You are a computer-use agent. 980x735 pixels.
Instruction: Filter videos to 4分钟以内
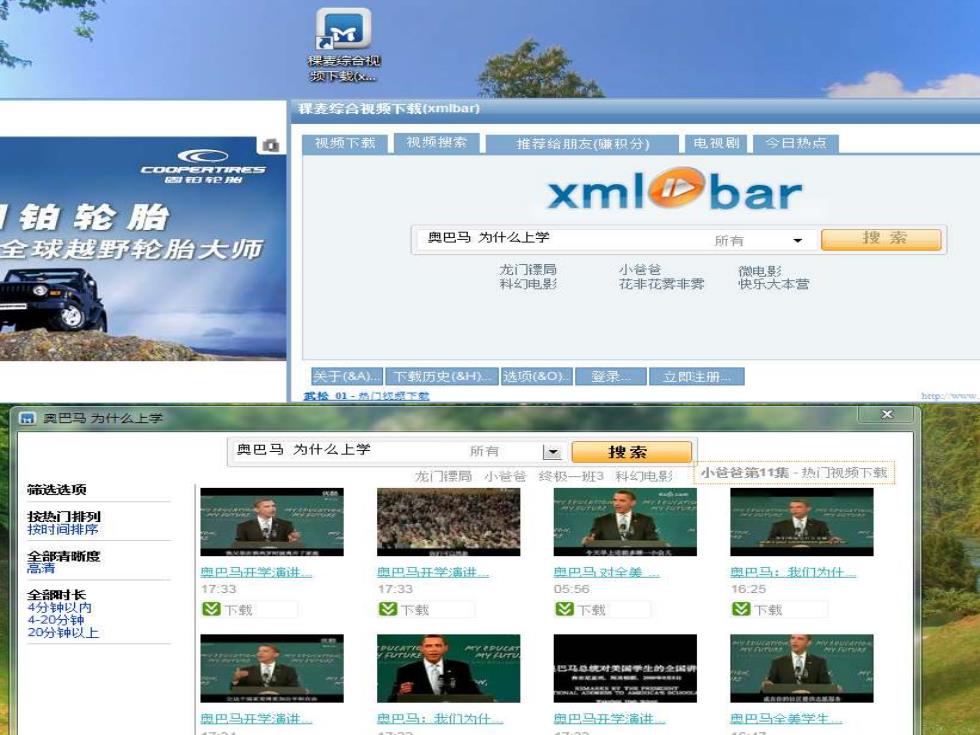click(59, 608)
